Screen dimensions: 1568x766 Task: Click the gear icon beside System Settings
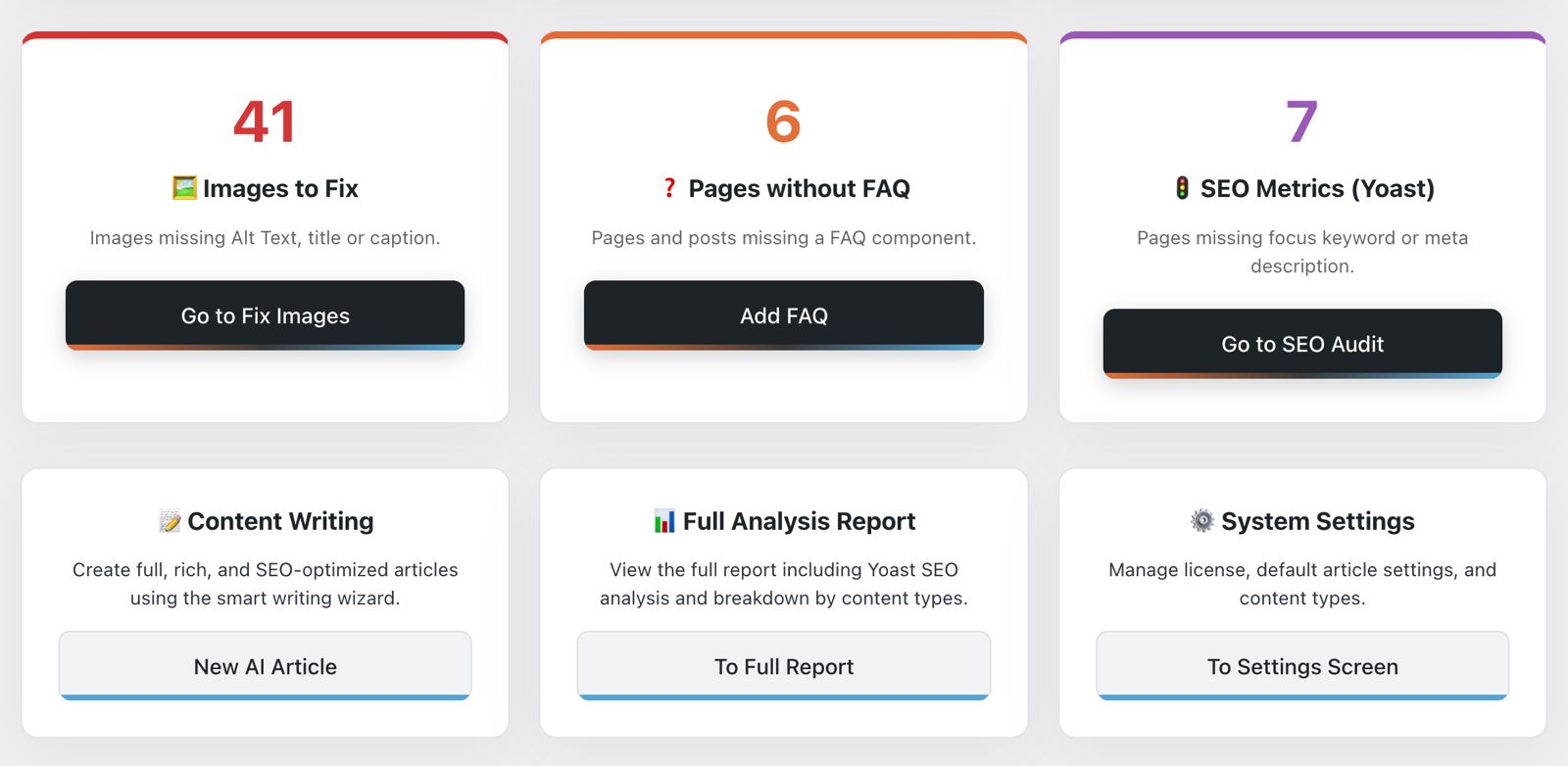[1201, 520]
